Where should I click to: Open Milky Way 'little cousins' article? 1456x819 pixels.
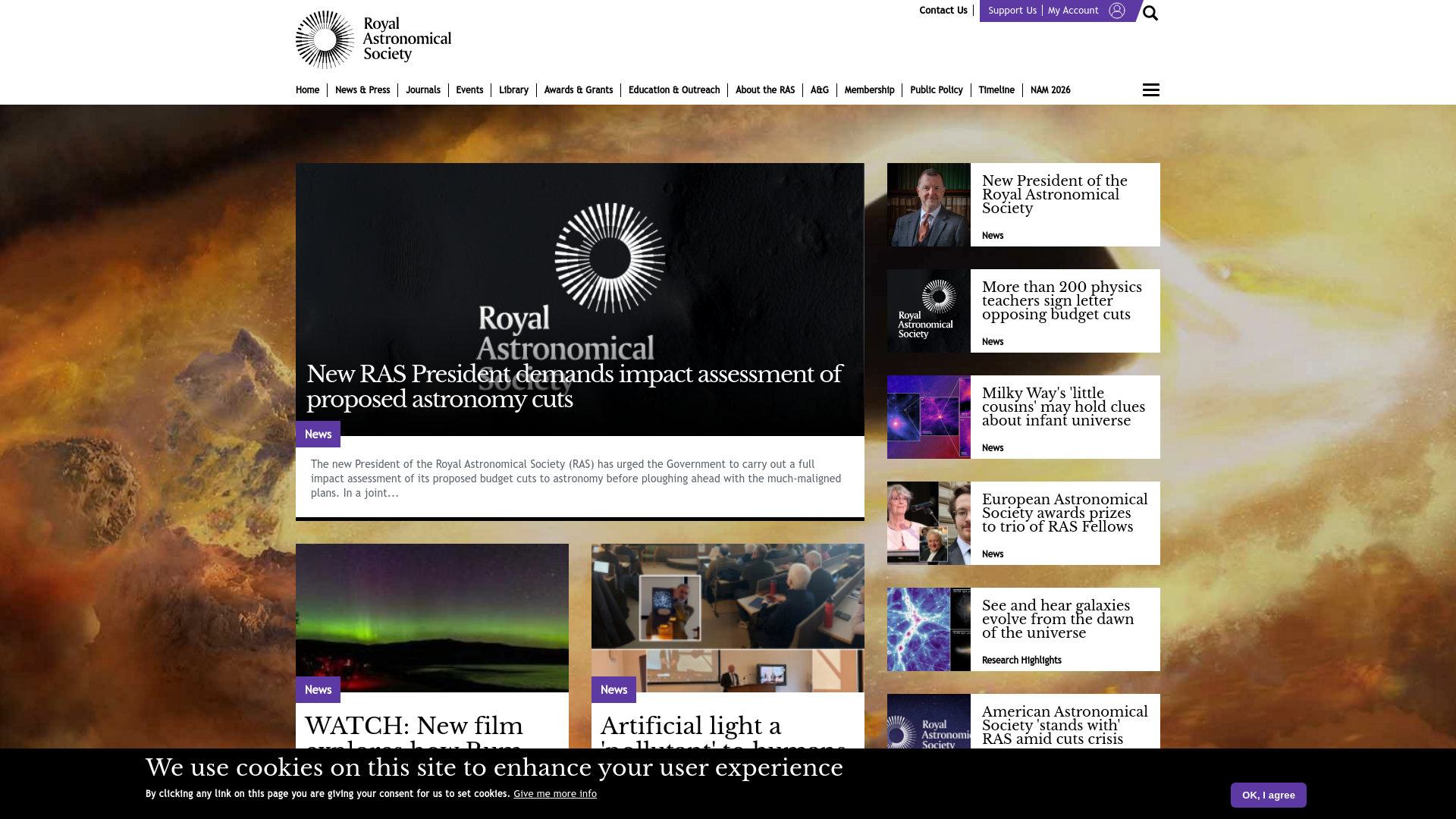(1063, 407)
